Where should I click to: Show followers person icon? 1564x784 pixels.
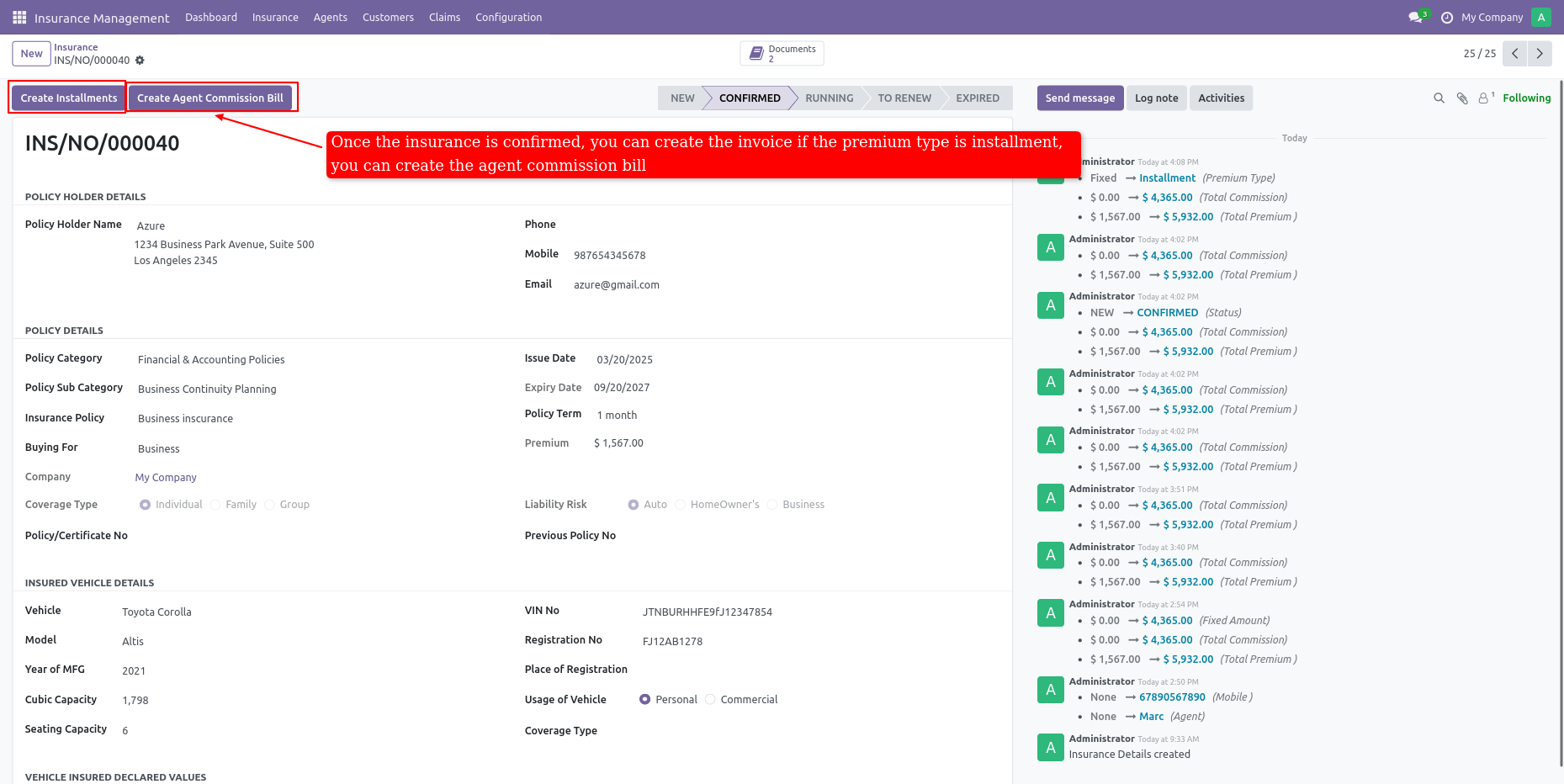coord(1486,98)
